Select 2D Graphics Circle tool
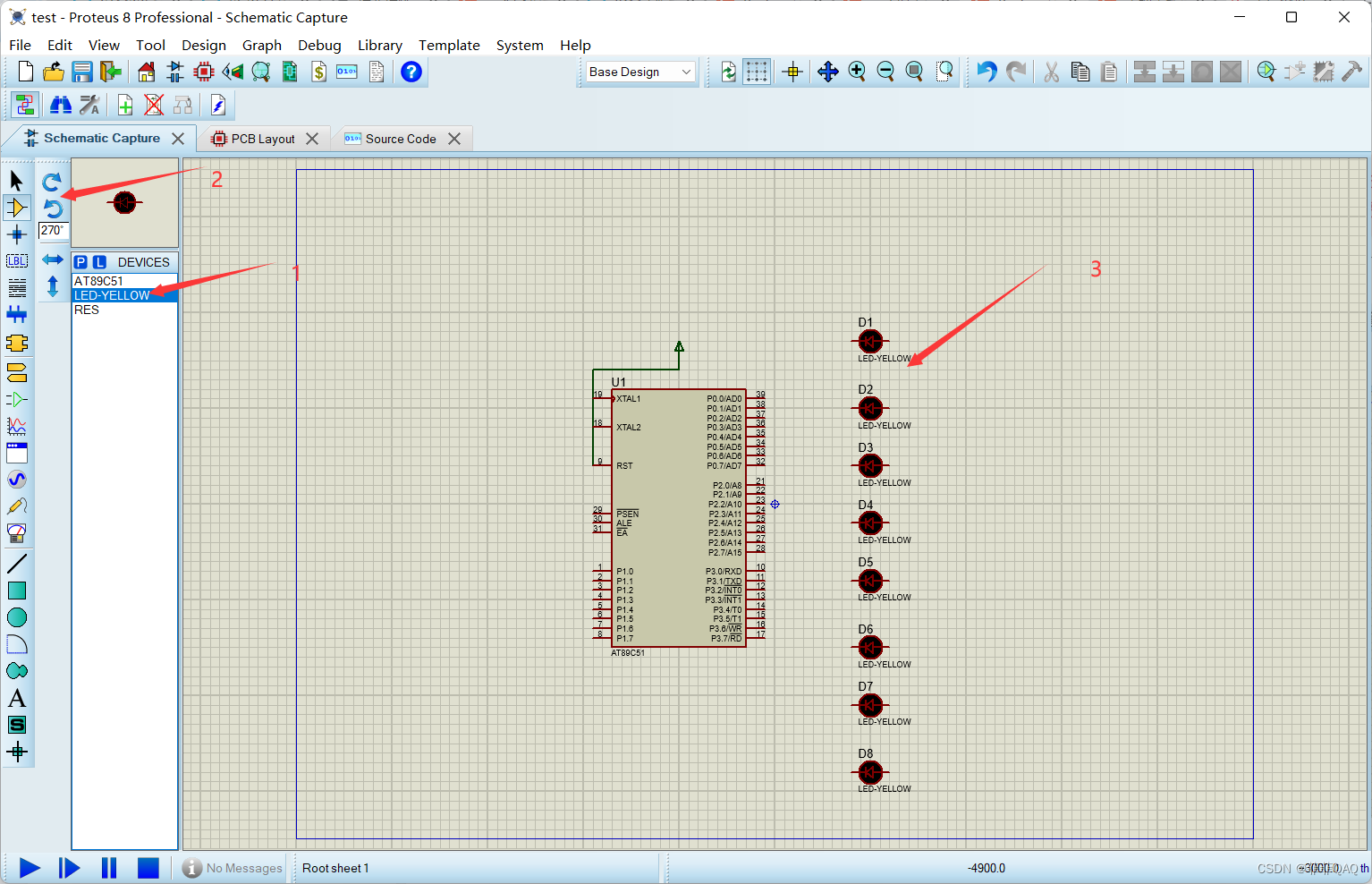 (16, 617)
